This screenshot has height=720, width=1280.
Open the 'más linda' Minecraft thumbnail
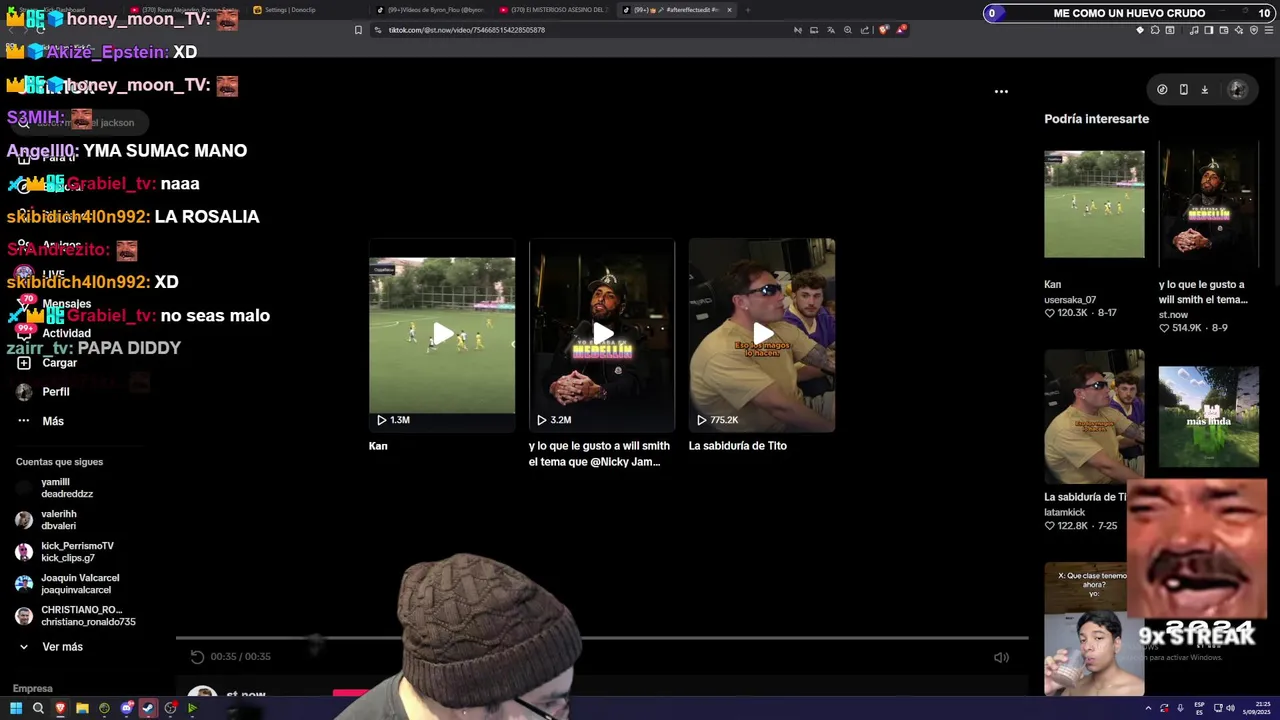tap(1209, 416)
